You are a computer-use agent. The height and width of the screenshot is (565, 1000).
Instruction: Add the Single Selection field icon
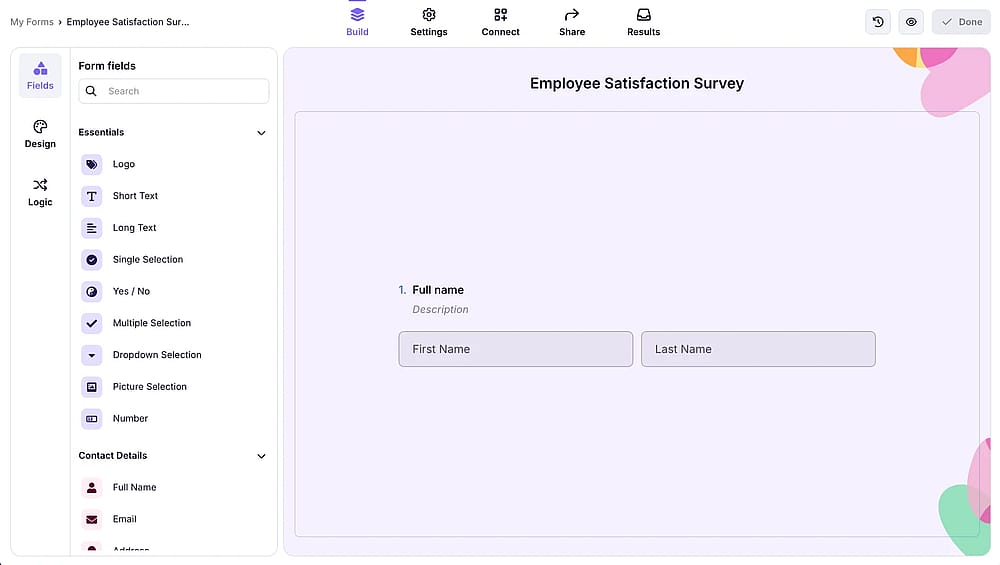[92, 260]
